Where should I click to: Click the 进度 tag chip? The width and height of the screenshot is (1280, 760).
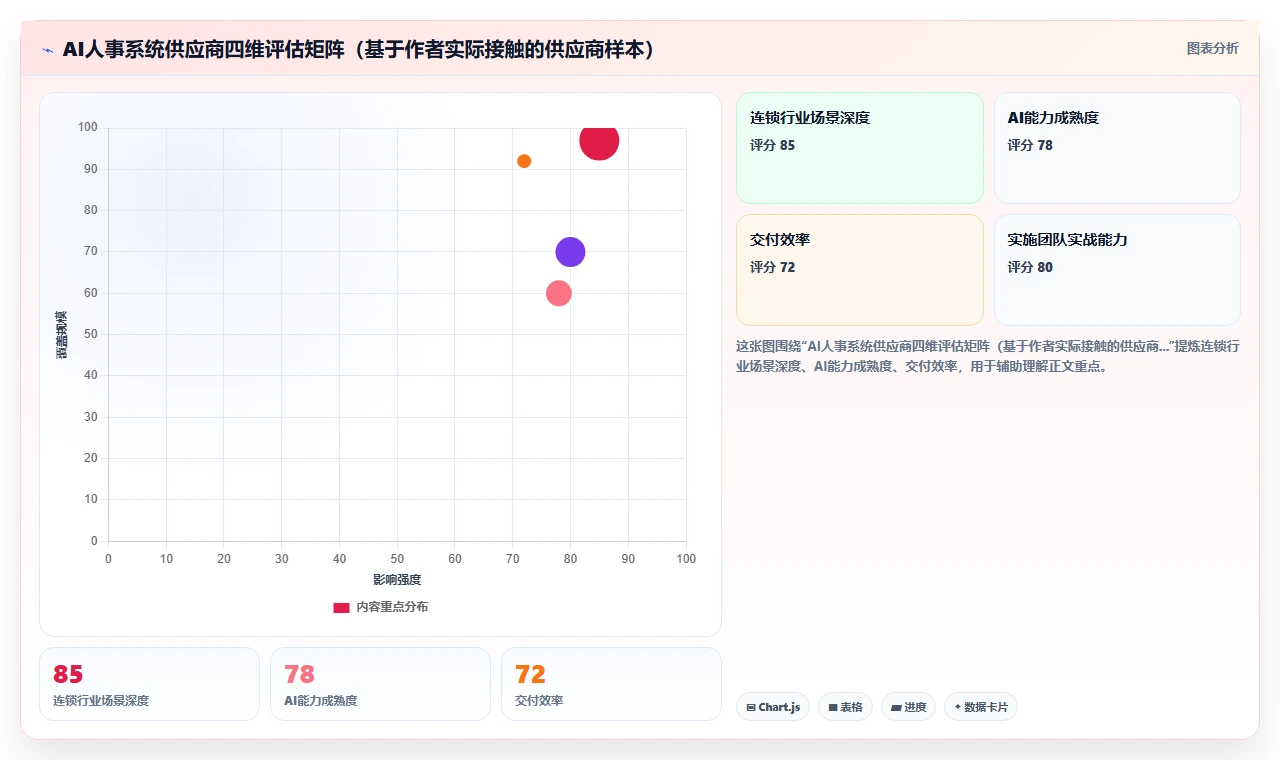click(908, 707)
